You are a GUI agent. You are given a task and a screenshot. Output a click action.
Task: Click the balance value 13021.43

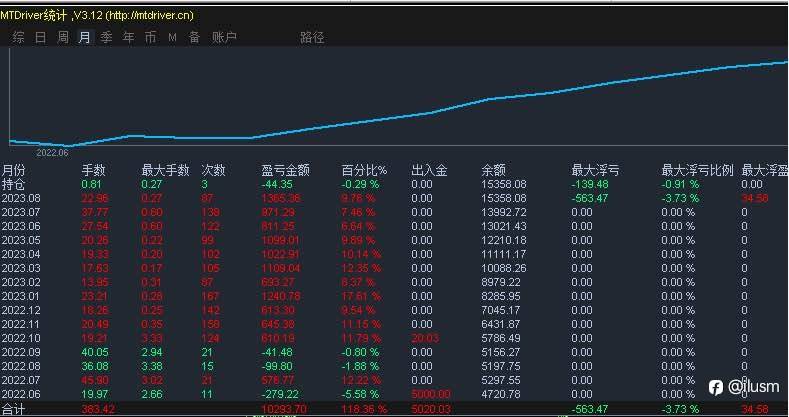tap(504, 226)
